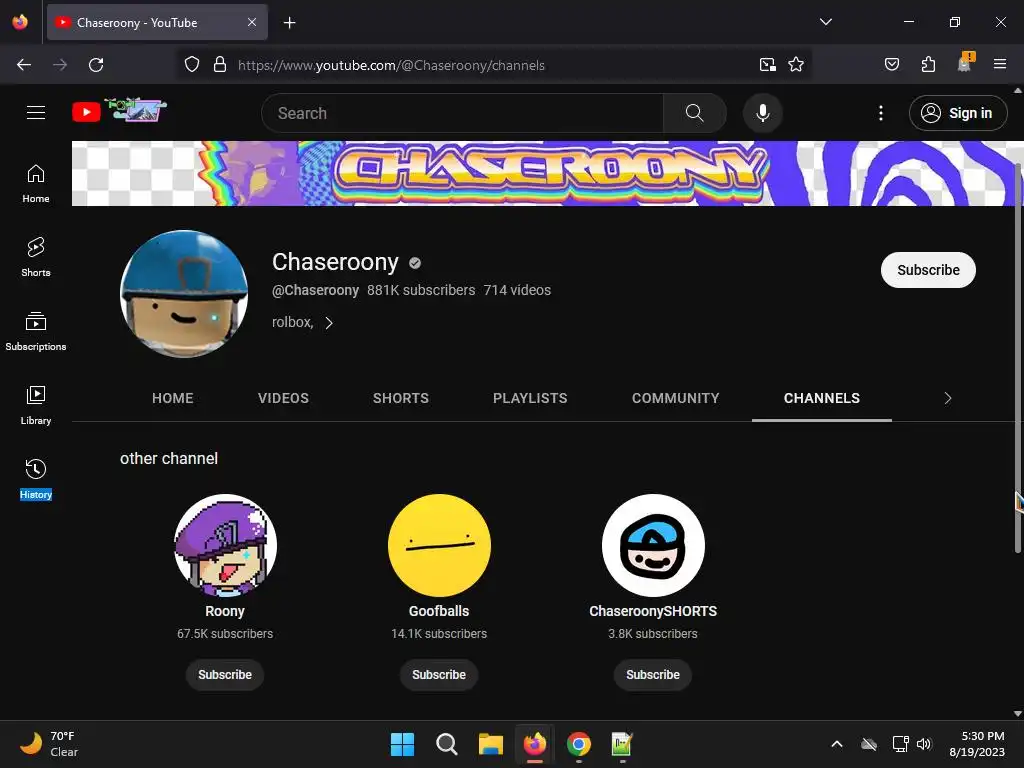Viewport: 1024px width, 768px height.
Task: Open Windows Start menu
Action: (x=402, y=744)
